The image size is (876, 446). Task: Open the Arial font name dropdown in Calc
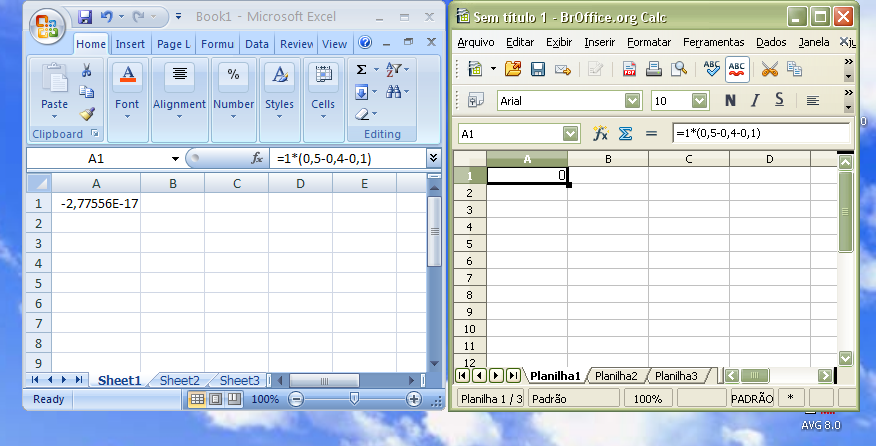632,101
